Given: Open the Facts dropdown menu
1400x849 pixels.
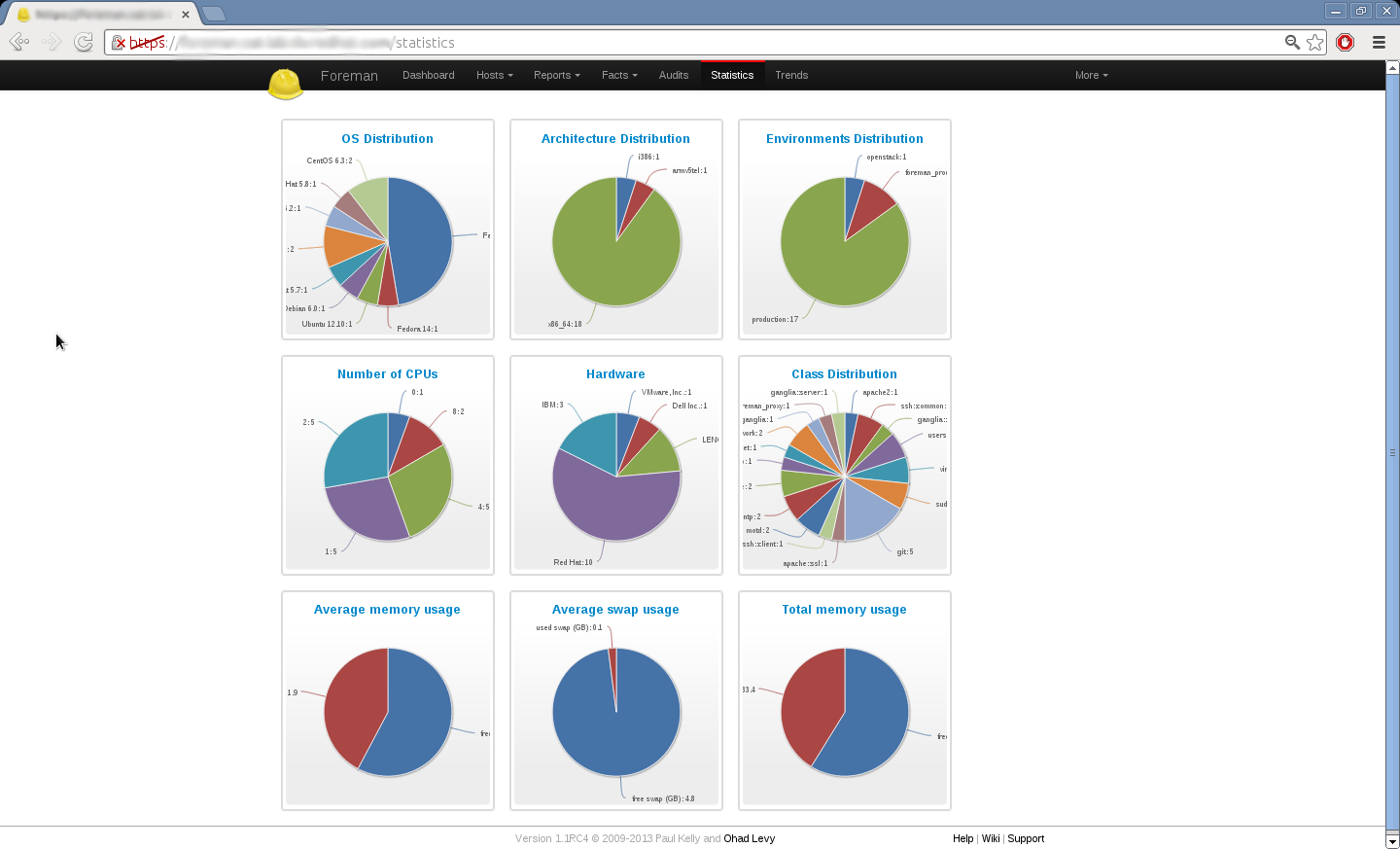Looking at the screenshot, I should 619,75.
